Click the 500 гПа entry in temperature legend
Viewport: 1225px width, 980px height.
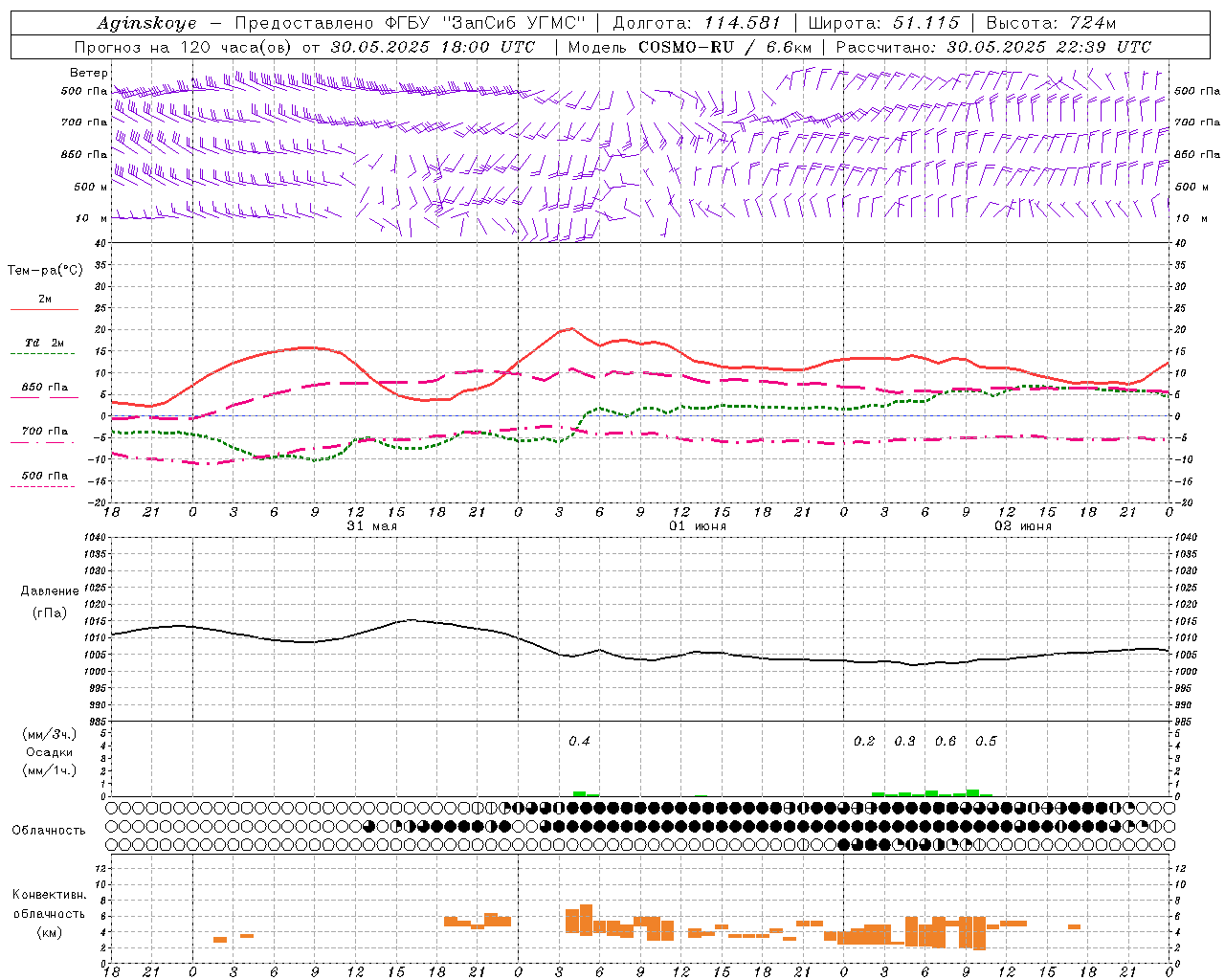(x=45, y=476)
